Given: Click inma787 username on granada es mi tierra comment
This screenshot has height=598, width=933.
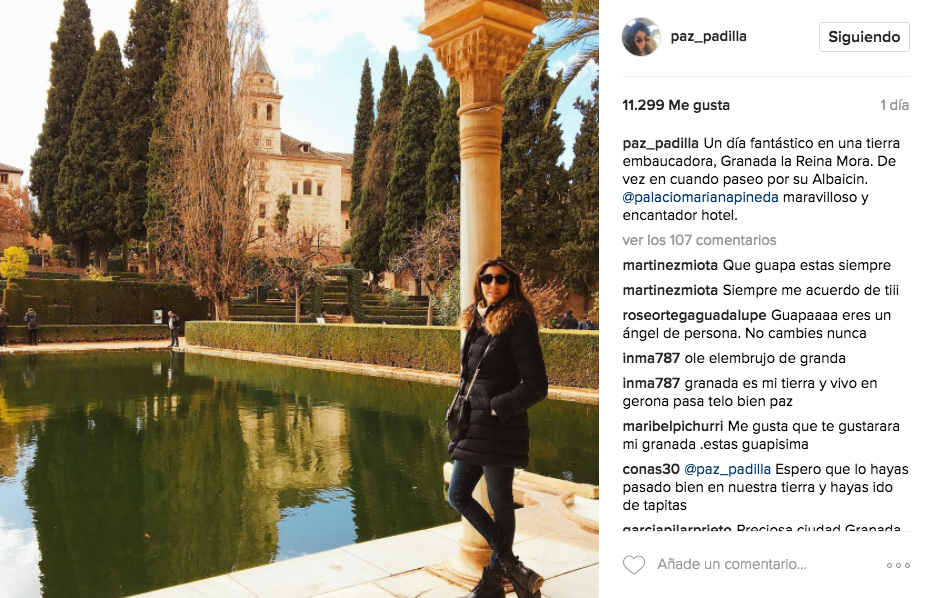Looking at the screenshot, I should pos(651,383).
